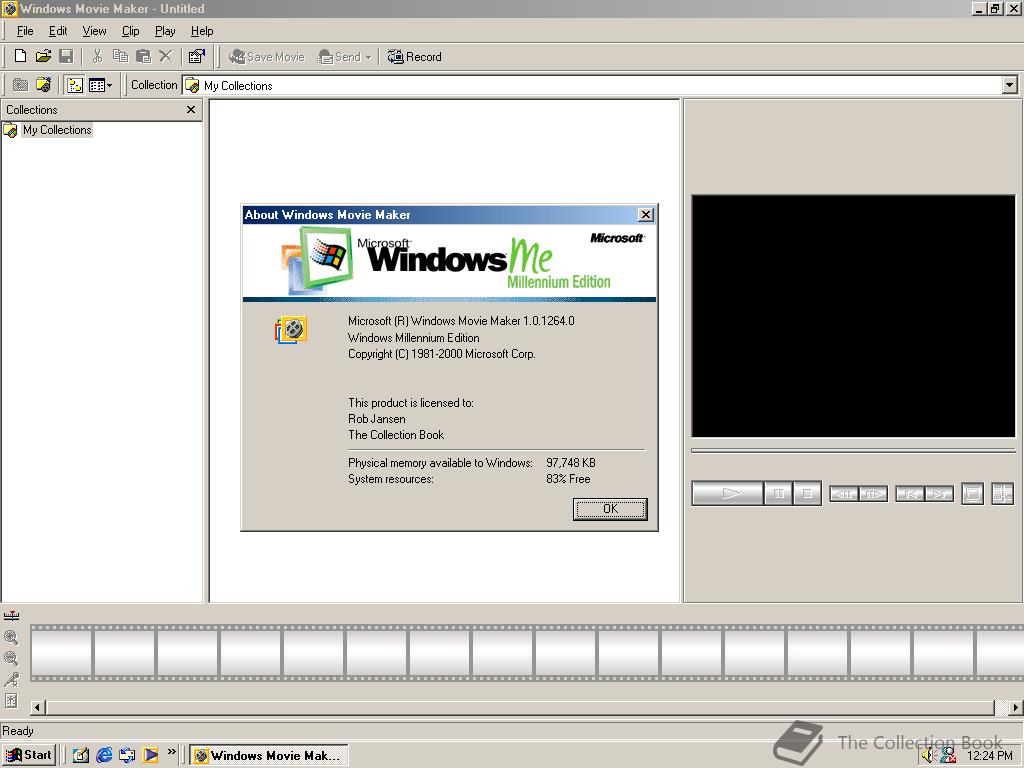Click the Open Project folder icon
This screenshot has height=768, width=1024.
43,56
